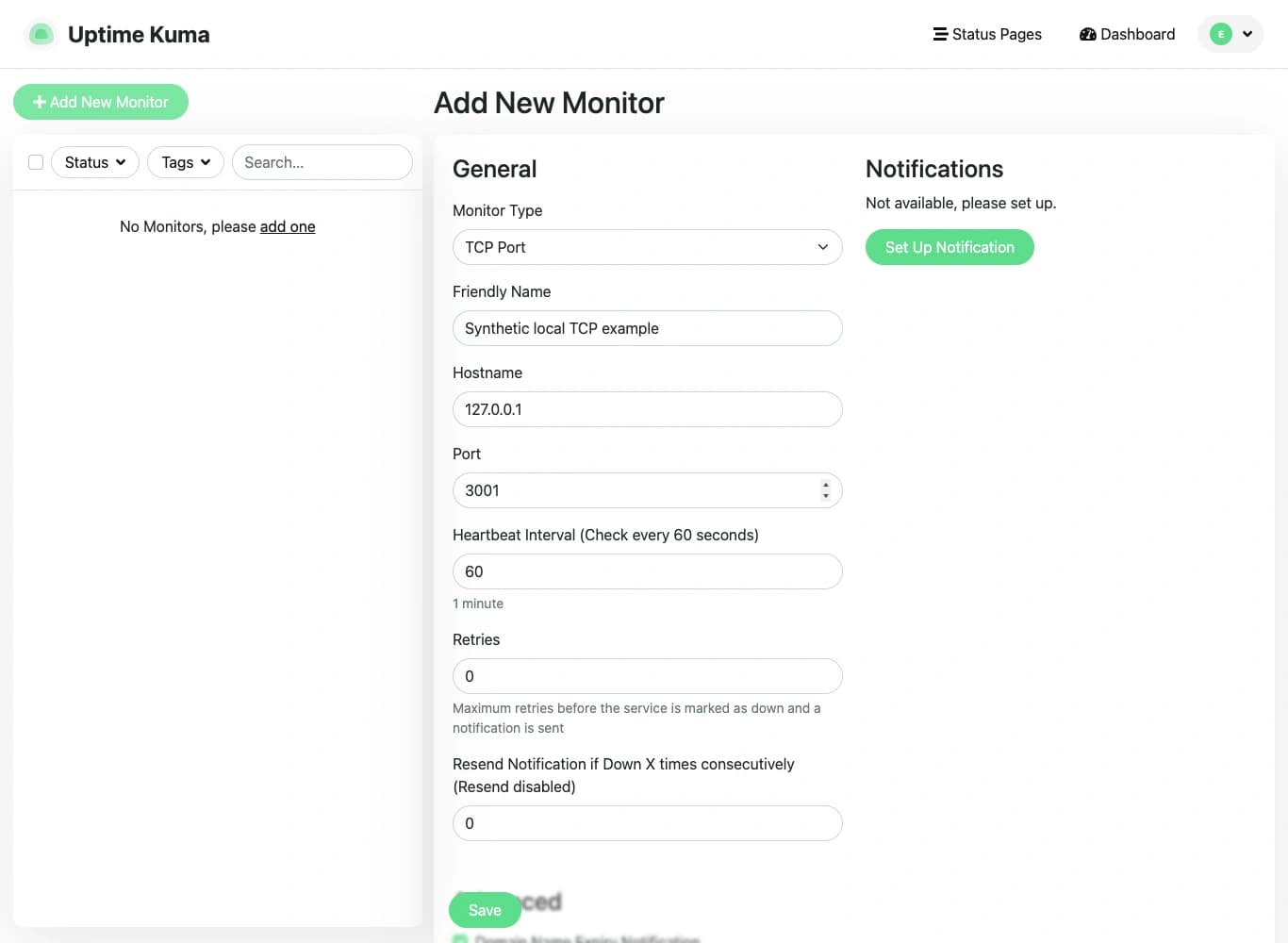
Task: Expand the Monitor Type TCP Port dropdown
Action: 648,247
